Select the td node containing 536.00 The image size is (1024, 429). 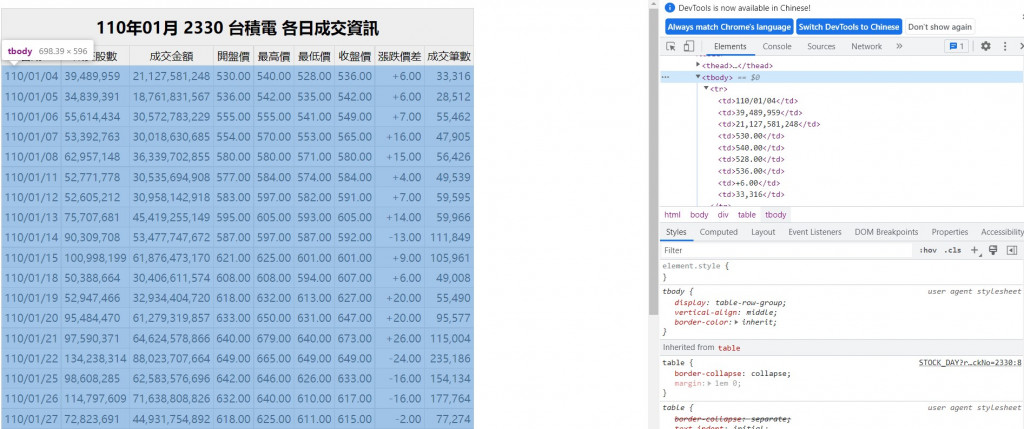(750, 171)
